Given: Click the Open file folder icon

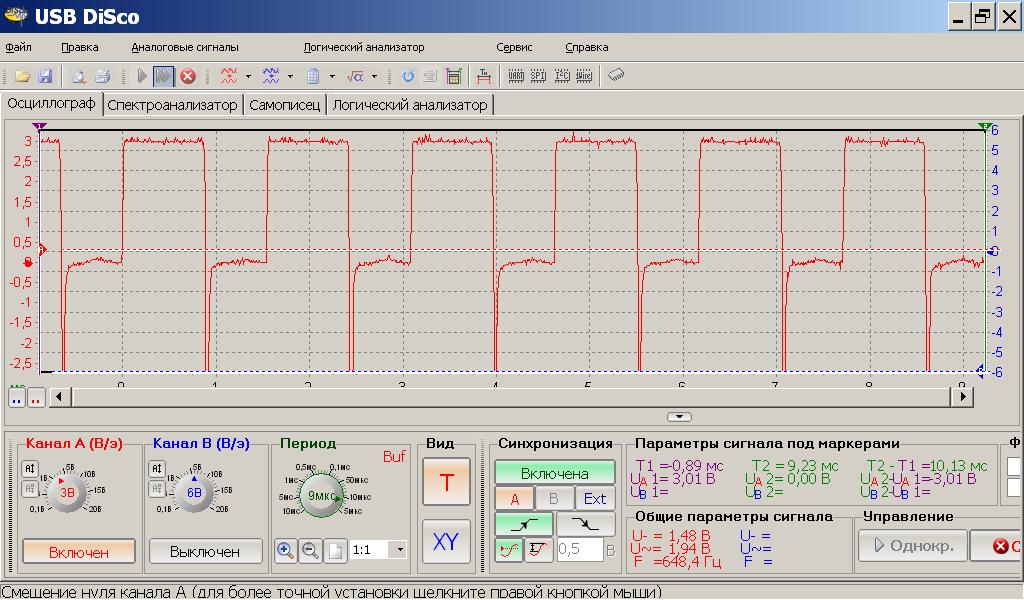Looking at the screenshot, I should tap(22, 76).
